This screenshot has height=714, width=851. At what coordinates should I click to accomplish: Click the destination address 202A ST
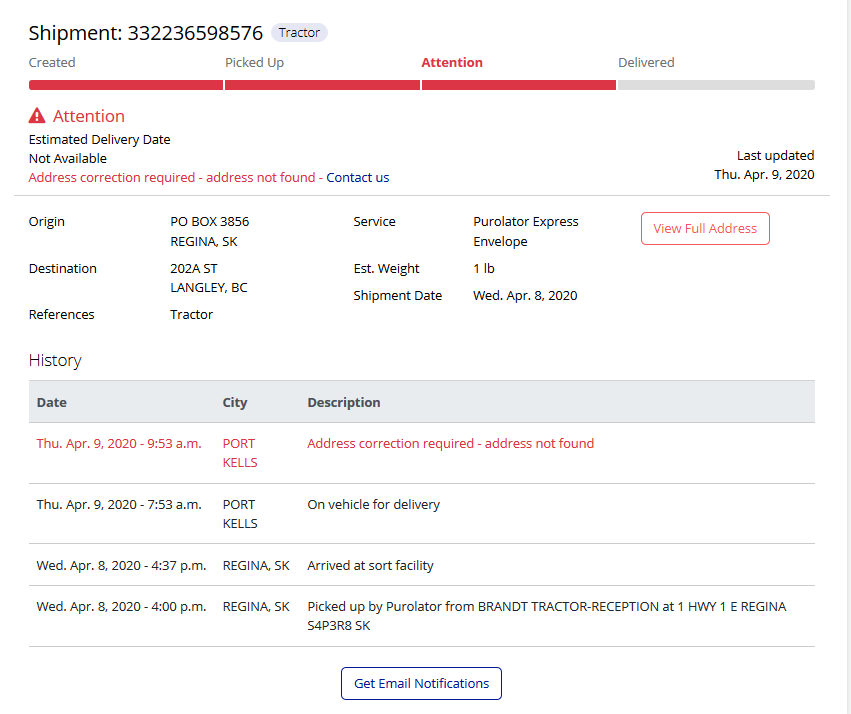tap(194, 269)
